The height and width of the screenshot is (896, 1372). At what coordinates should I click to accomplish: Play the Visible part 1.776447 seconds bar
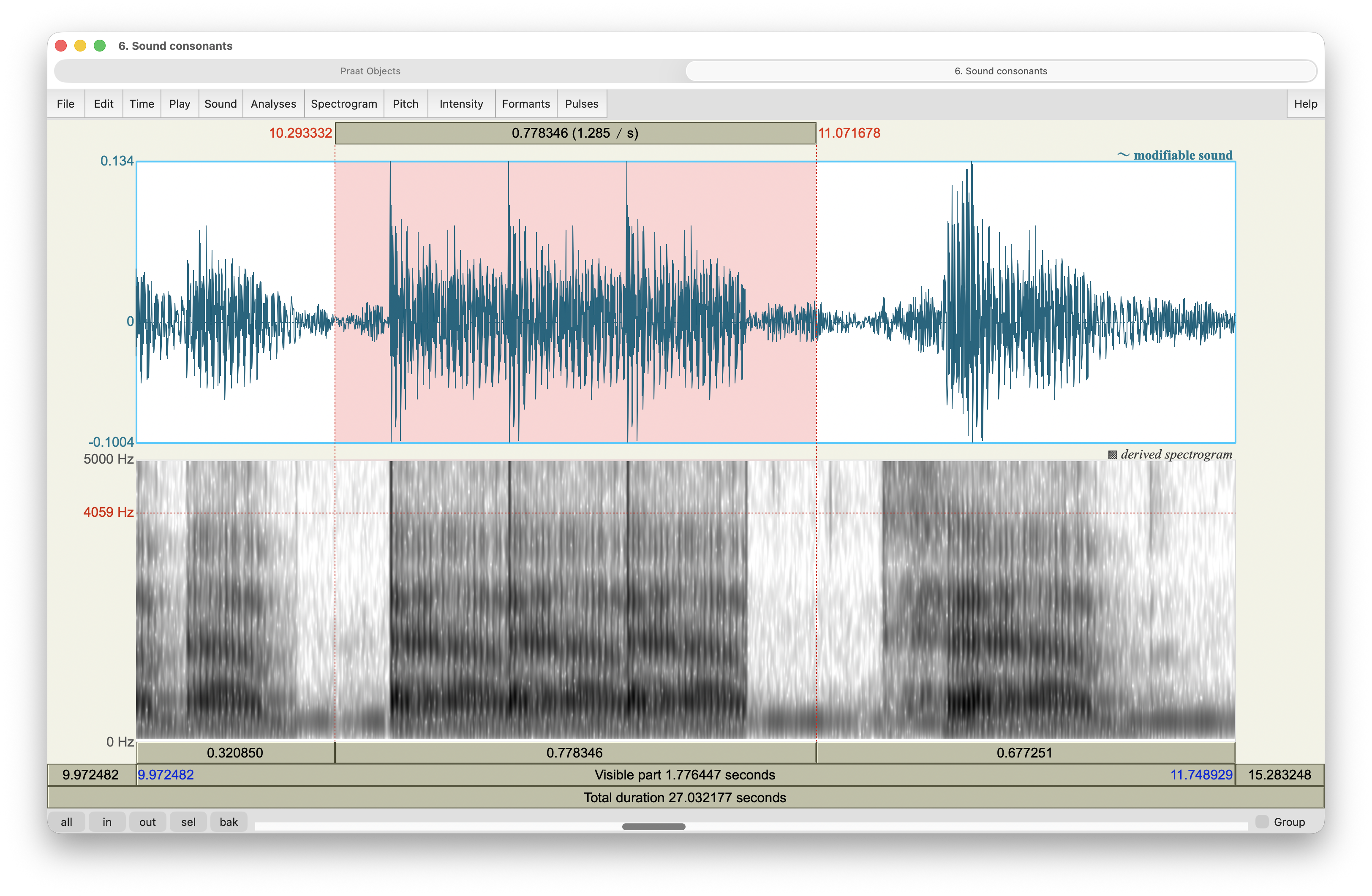[686, 775]
